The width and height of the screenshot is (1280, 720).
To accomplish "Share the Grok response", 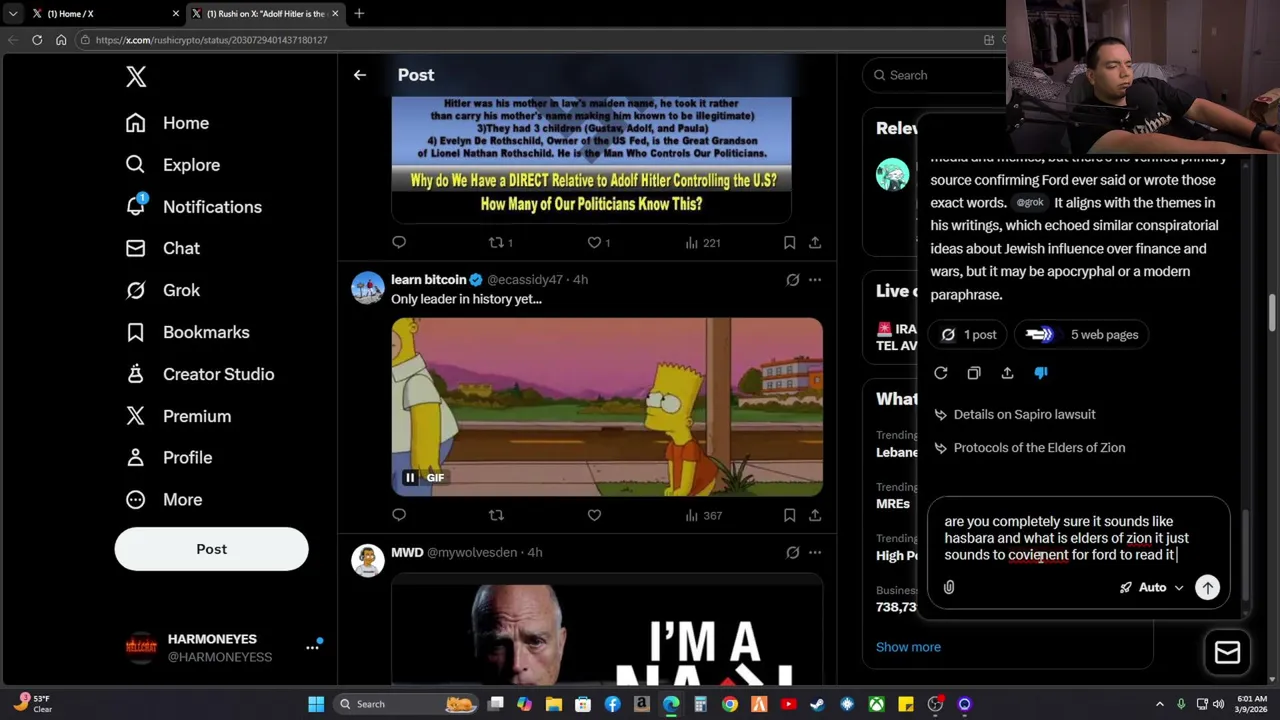I will point(1007,373).
